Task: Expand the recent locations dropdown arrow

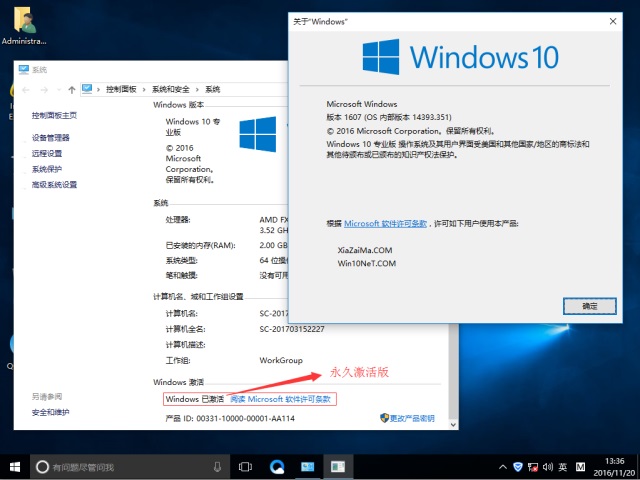Action: click(57, 88)
